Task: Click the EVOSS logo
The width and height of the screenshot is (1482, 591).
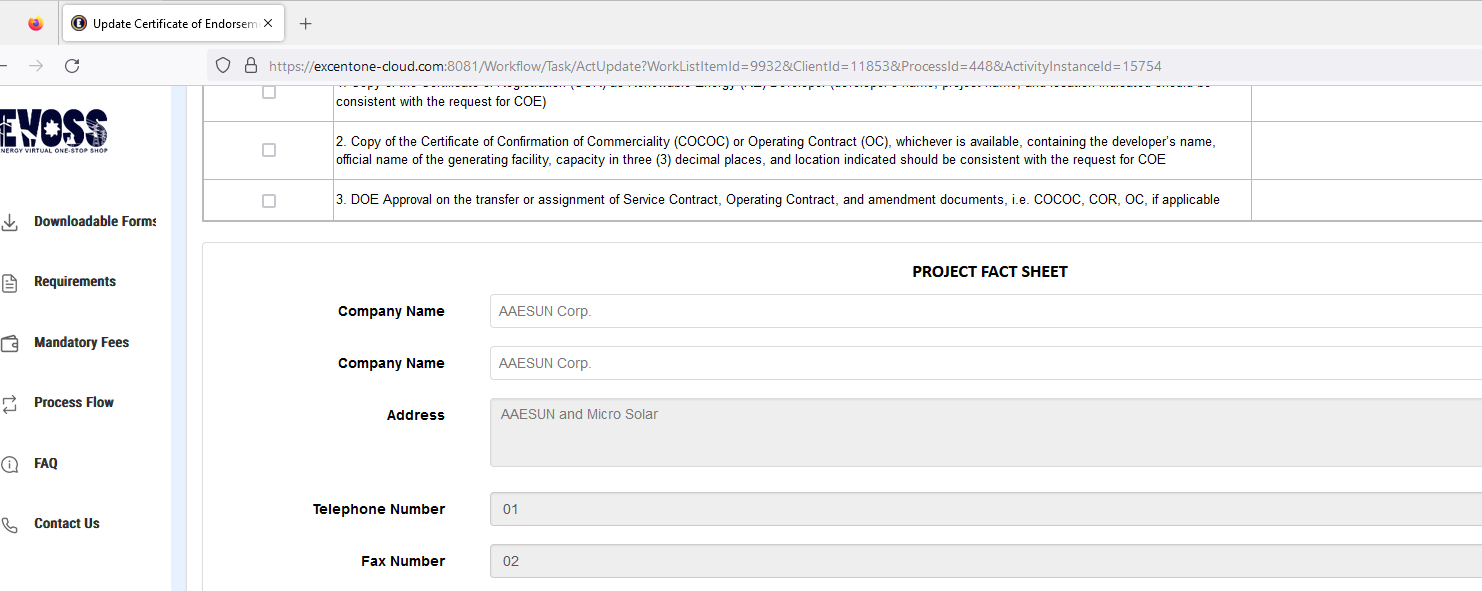Action: tap(55, 130)
